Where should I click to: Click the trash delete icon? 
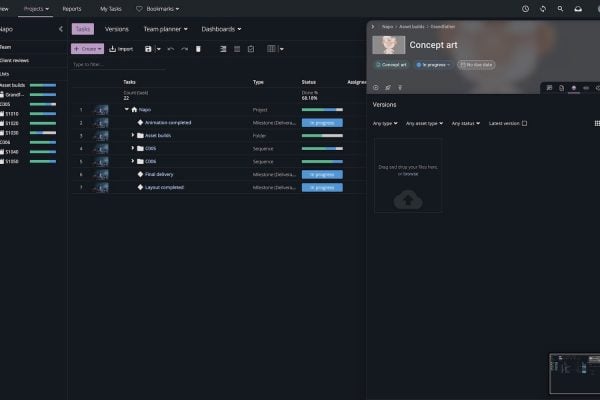(198, 48)
